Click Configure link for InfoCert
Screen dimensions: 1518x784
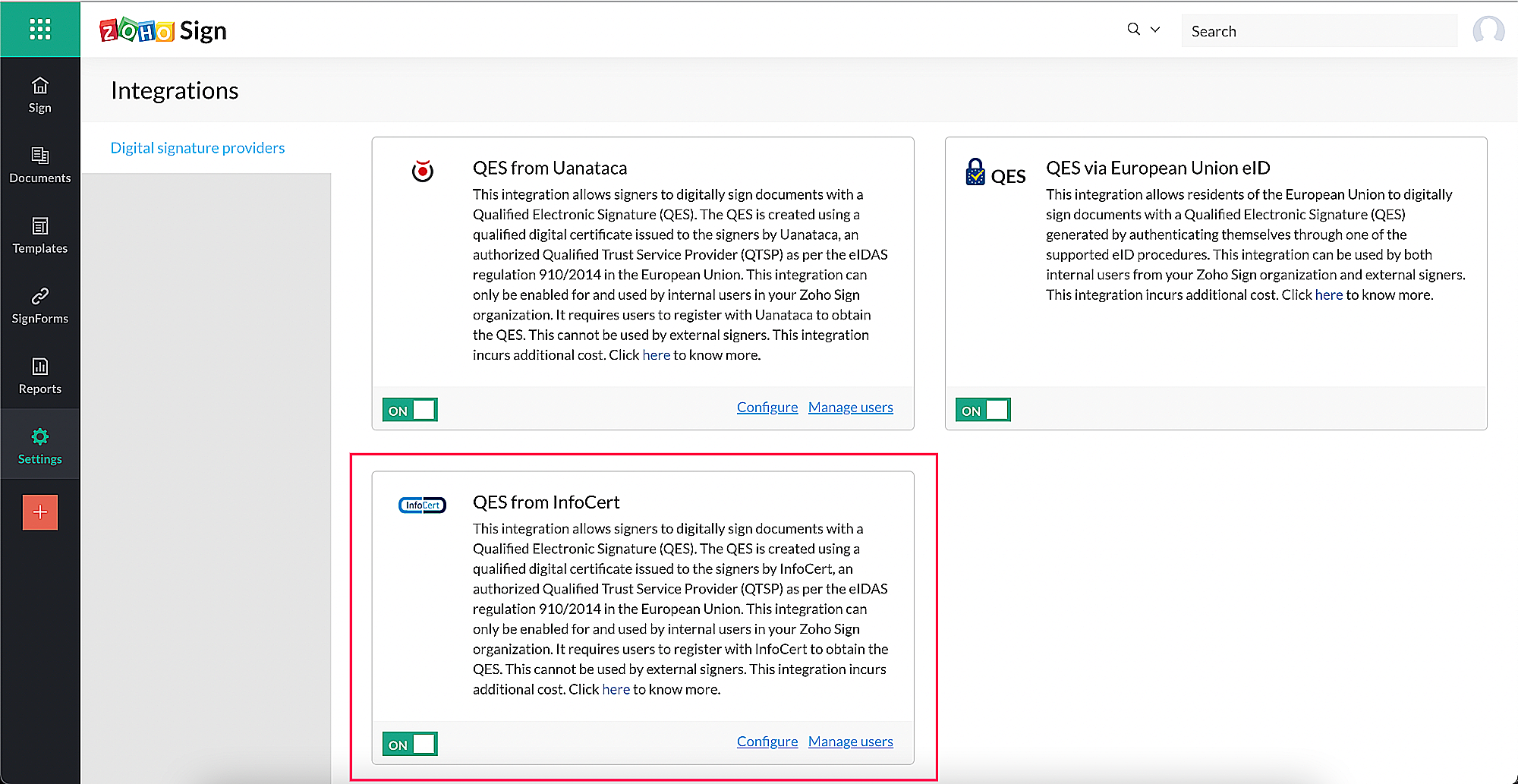point(767,741)
